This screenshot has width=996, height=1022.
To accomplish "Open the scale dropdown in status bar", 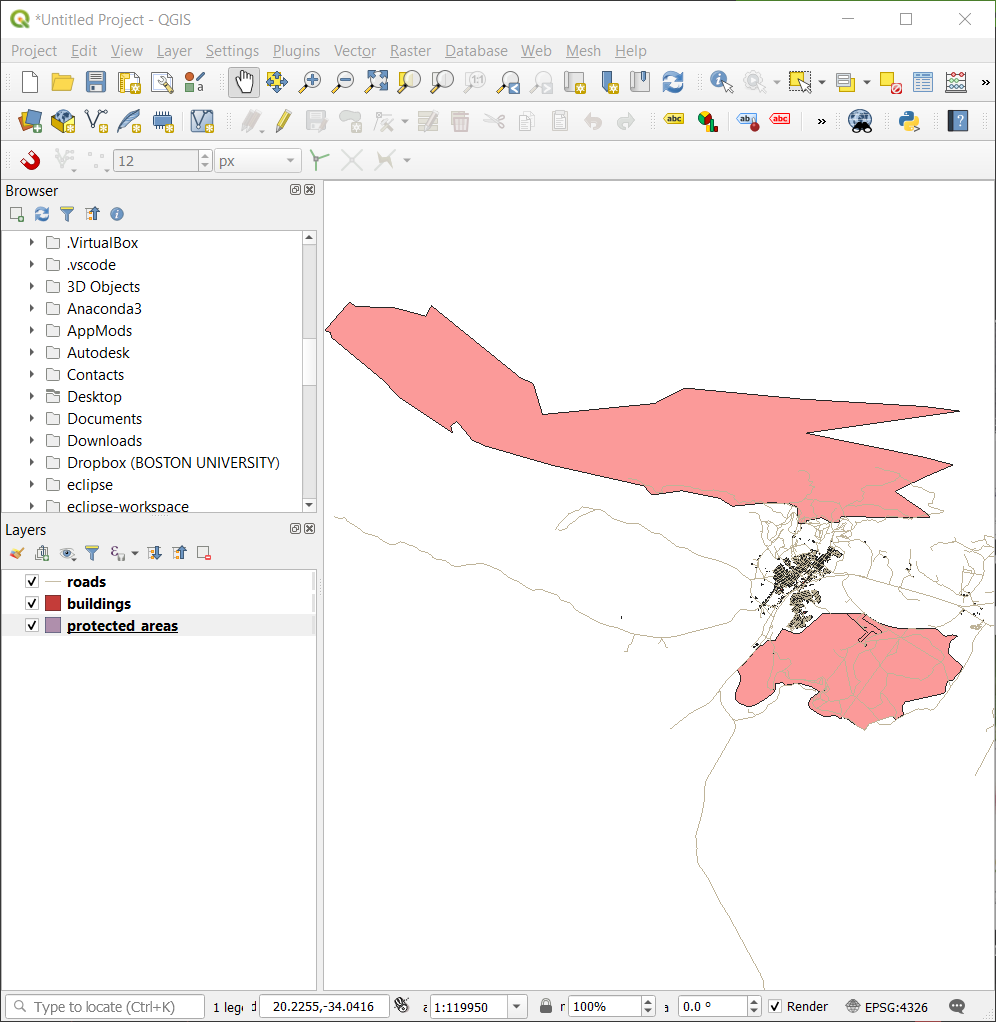I will coord(517,1006).
